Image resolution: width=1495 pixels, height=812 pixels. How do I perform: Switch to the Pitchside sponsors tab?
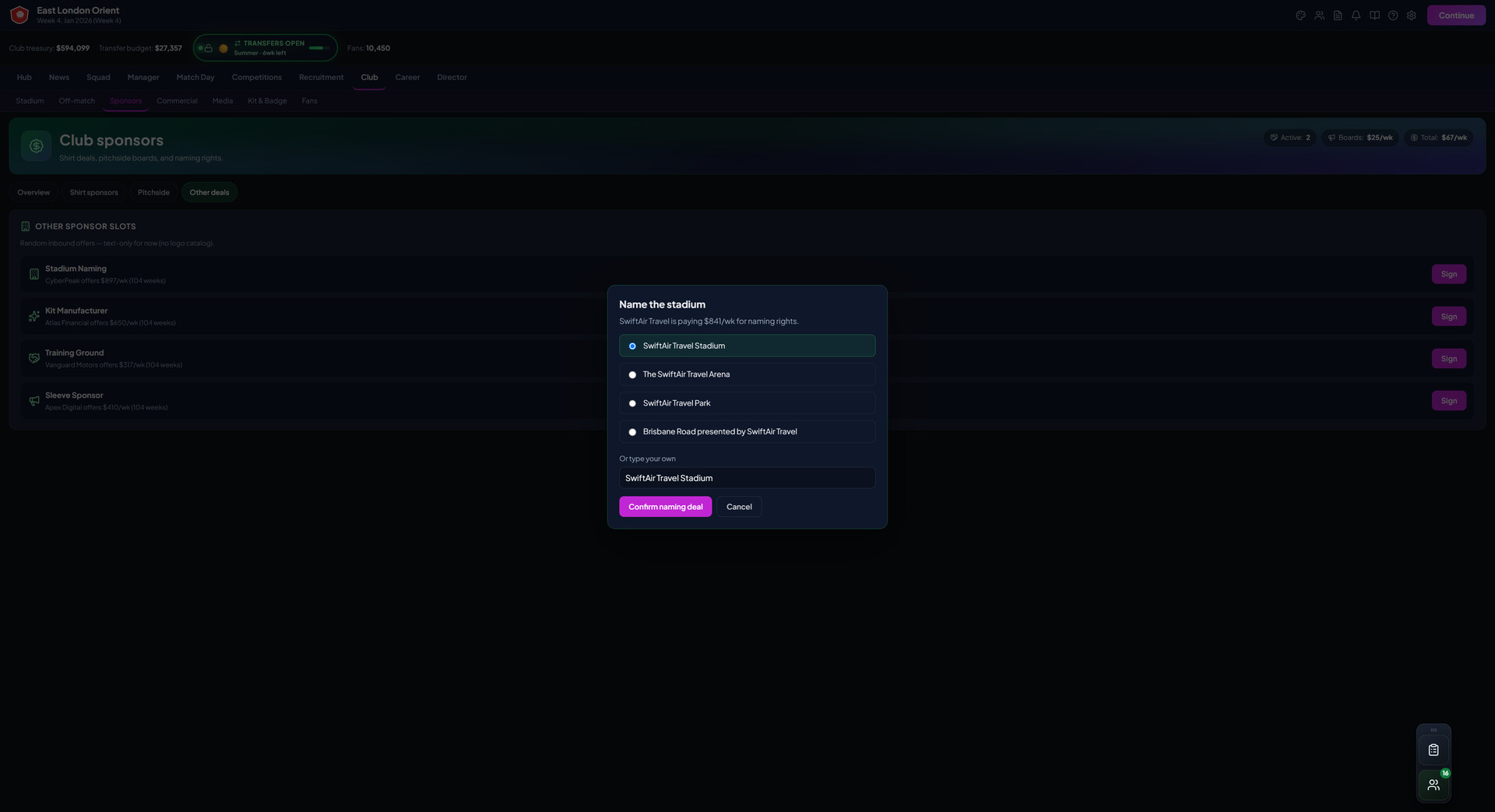pyautogui.click(x=153, y=192)
